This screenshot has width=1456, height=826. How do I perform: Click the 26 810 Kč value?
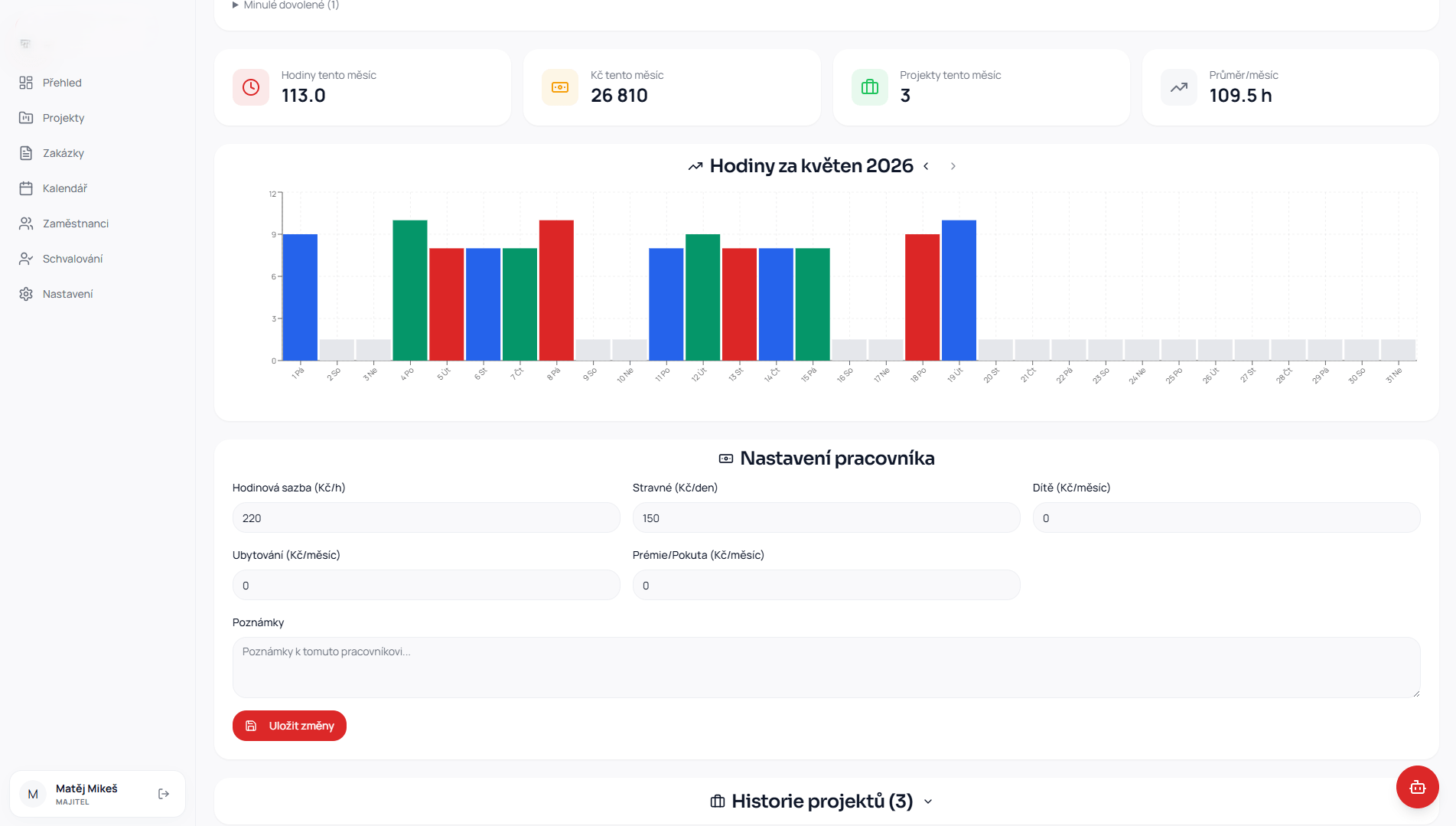(x=619, y=96)
